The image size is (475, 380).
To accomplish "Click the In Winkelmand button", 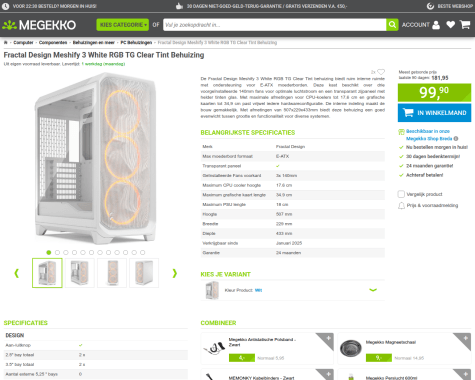I will coord(434,113).
